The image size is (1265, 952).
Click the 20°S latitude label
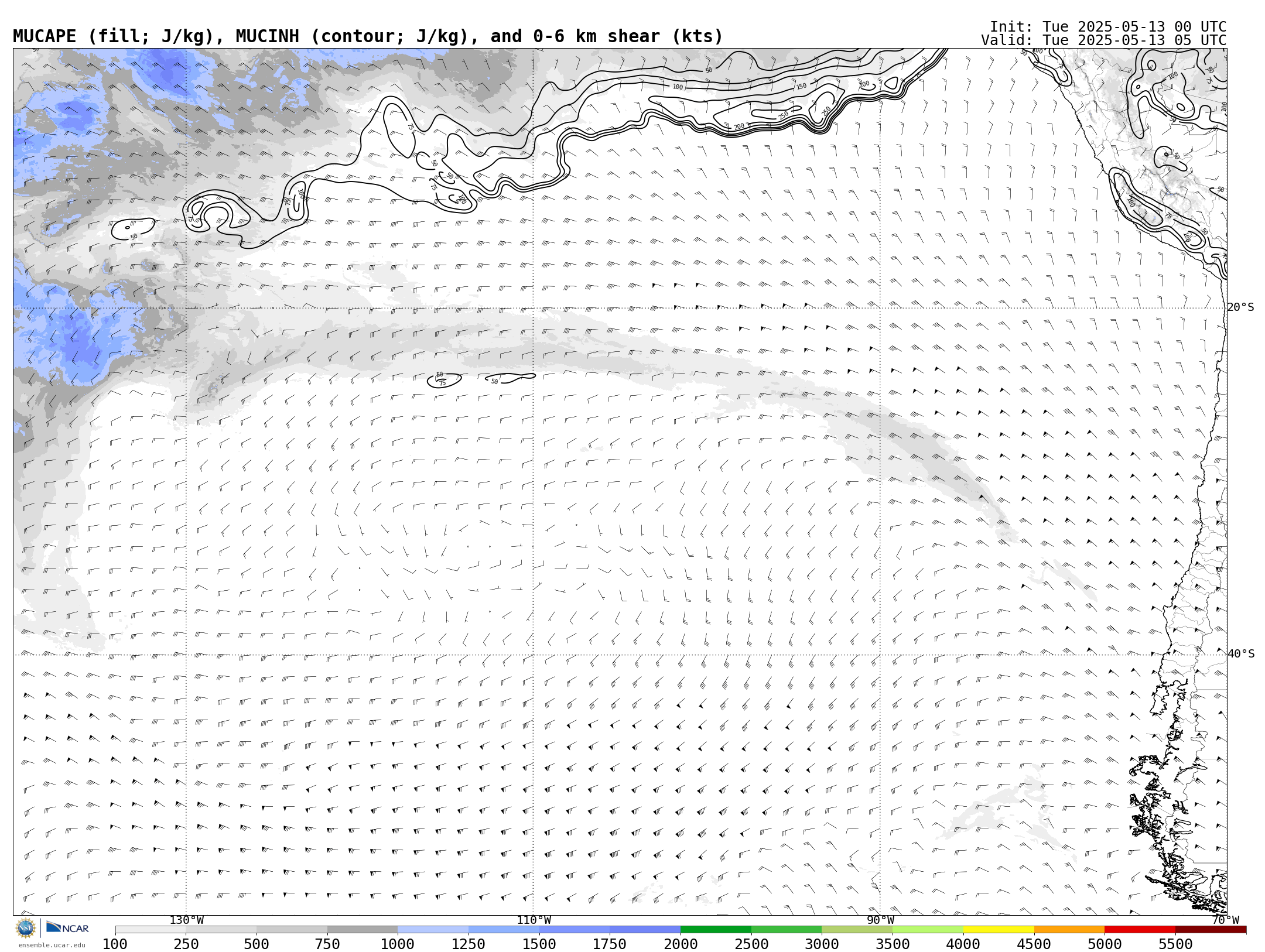pyautogui.click(x=1241, y=307)
